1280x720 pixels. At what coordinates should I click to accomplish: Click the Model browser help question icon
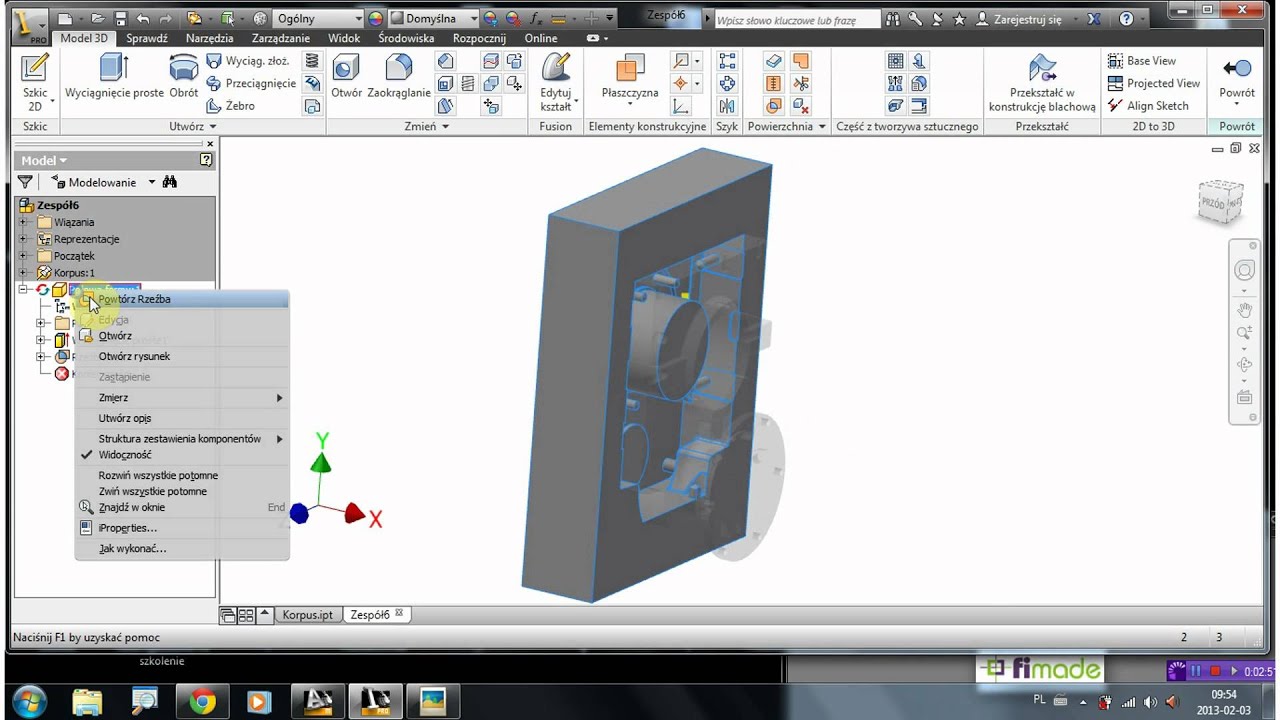click(x=206, y=160)
